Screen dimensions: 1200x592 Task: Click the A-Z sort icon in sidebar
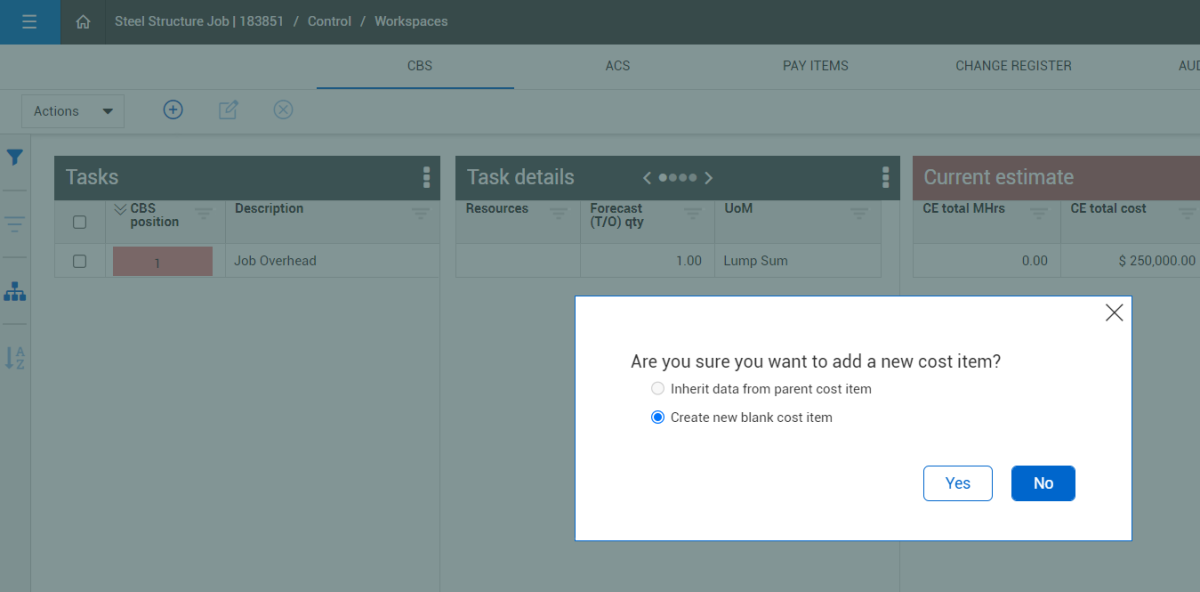tap(15, 358)
